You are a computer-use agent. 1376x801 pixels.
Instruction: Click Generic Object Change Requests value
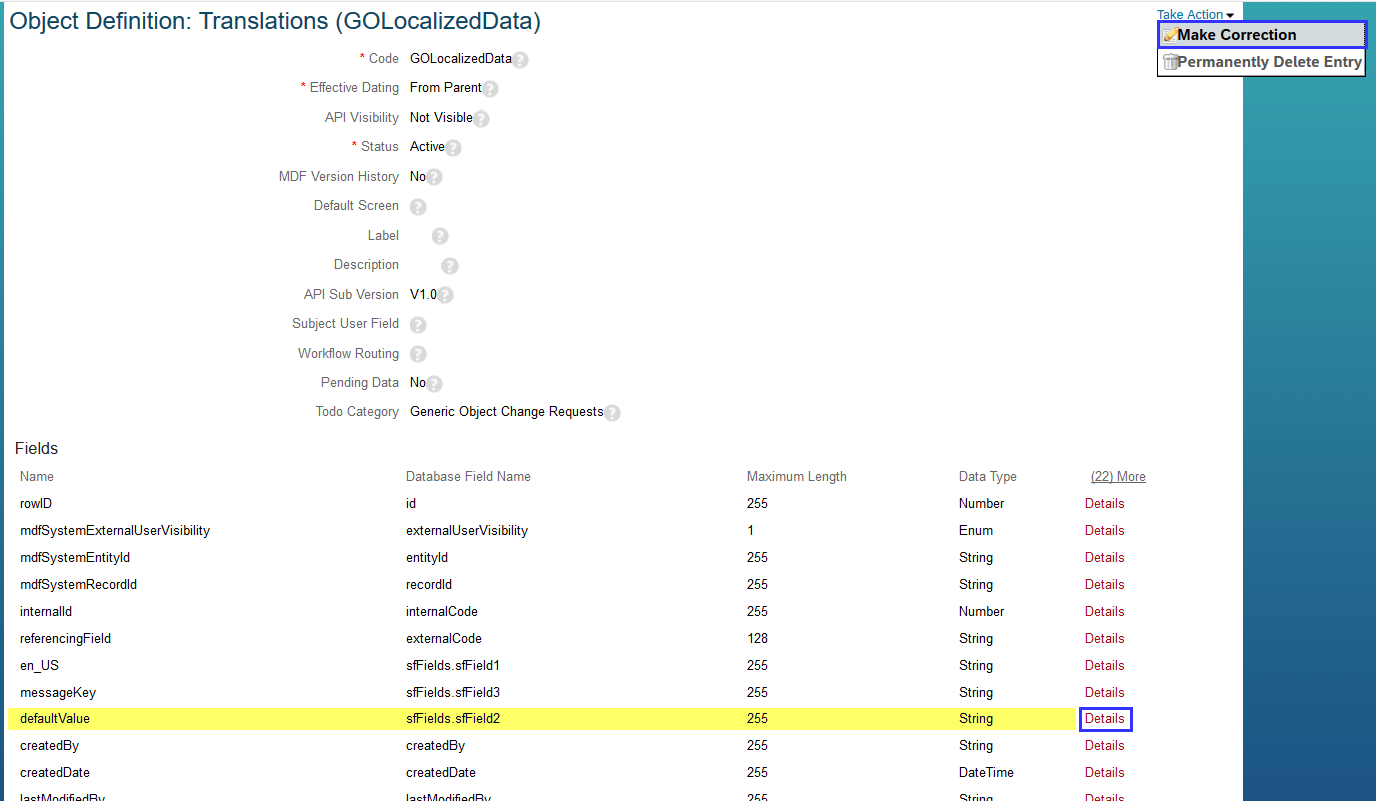(x=507, y=412)
